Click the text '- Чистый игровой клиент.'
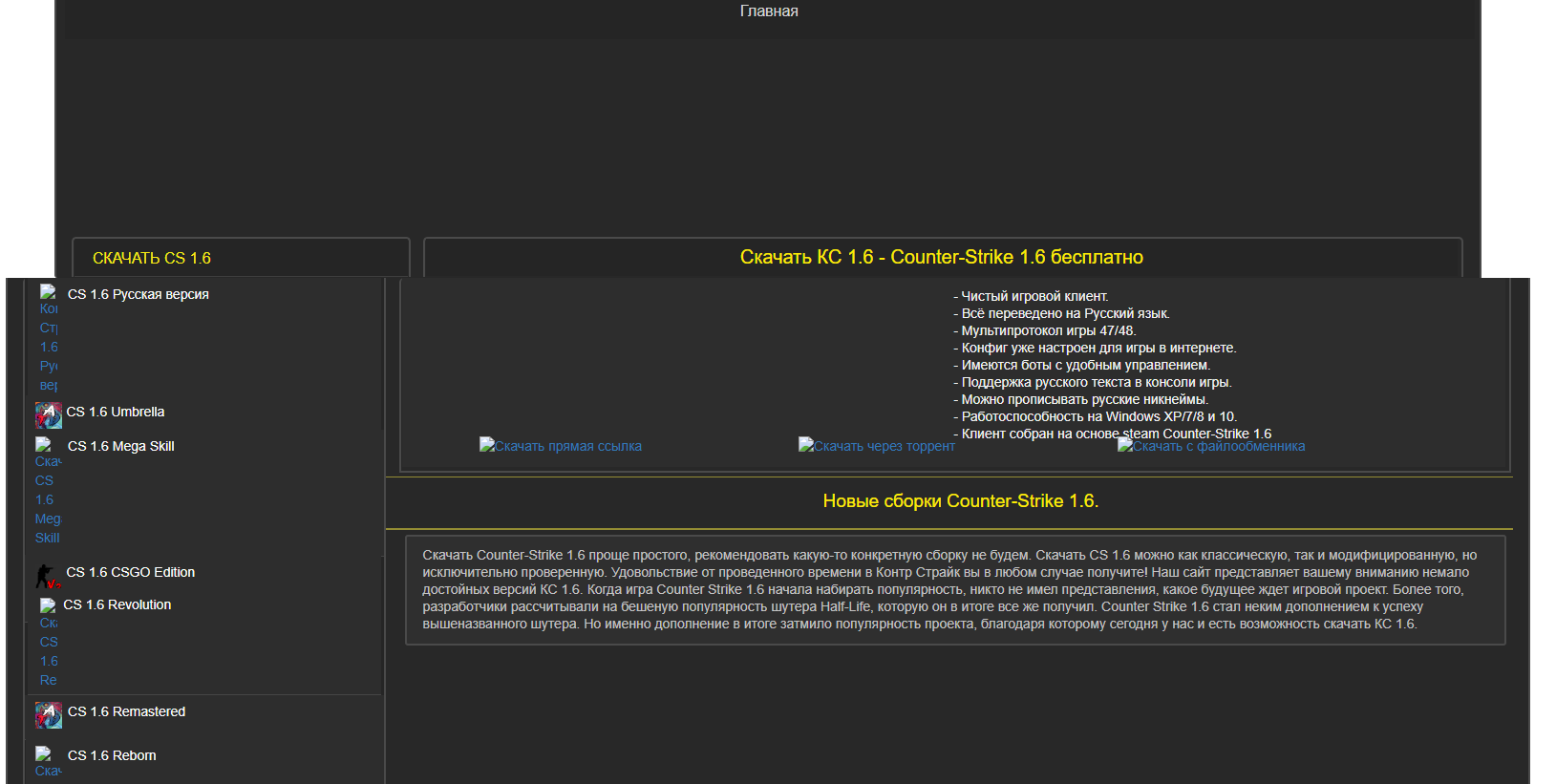 coord(1031,296)
